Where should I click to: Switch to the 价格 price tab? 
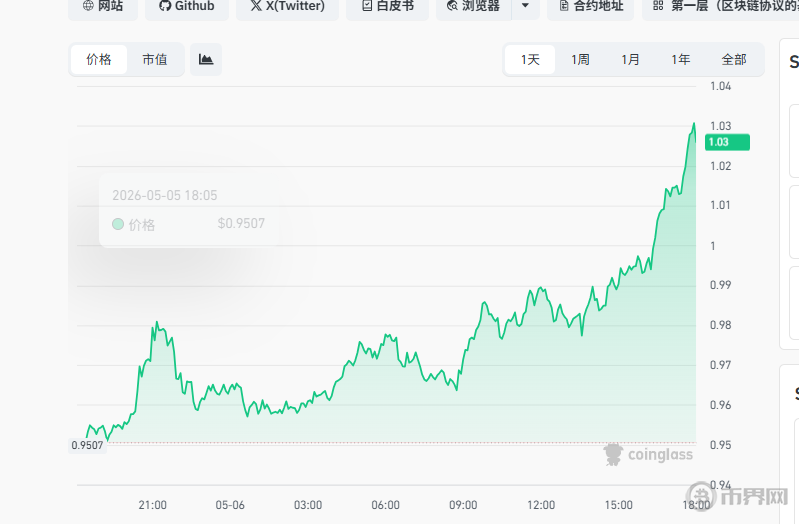pos(99,60)
